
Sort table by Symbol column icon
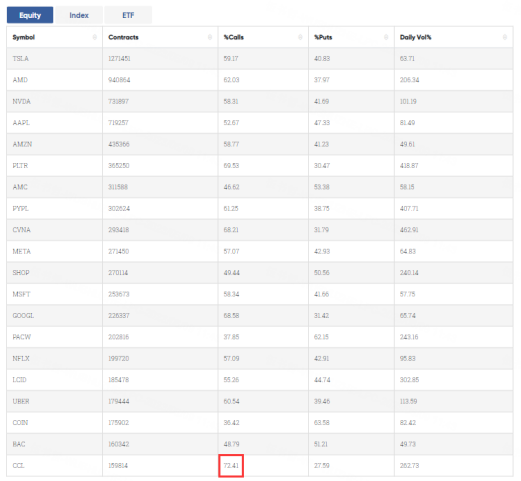[95, 37]
